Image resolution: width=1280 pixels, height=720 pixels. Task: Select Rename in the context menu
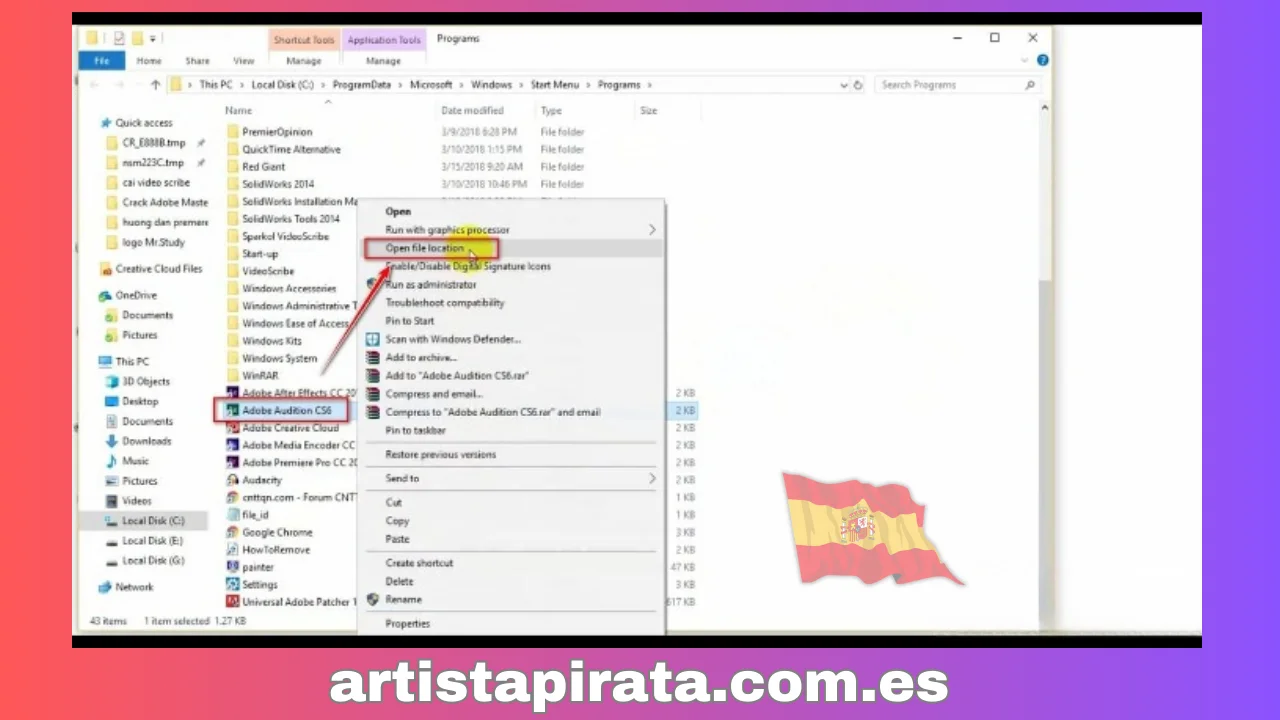click(x=404, y=599)
